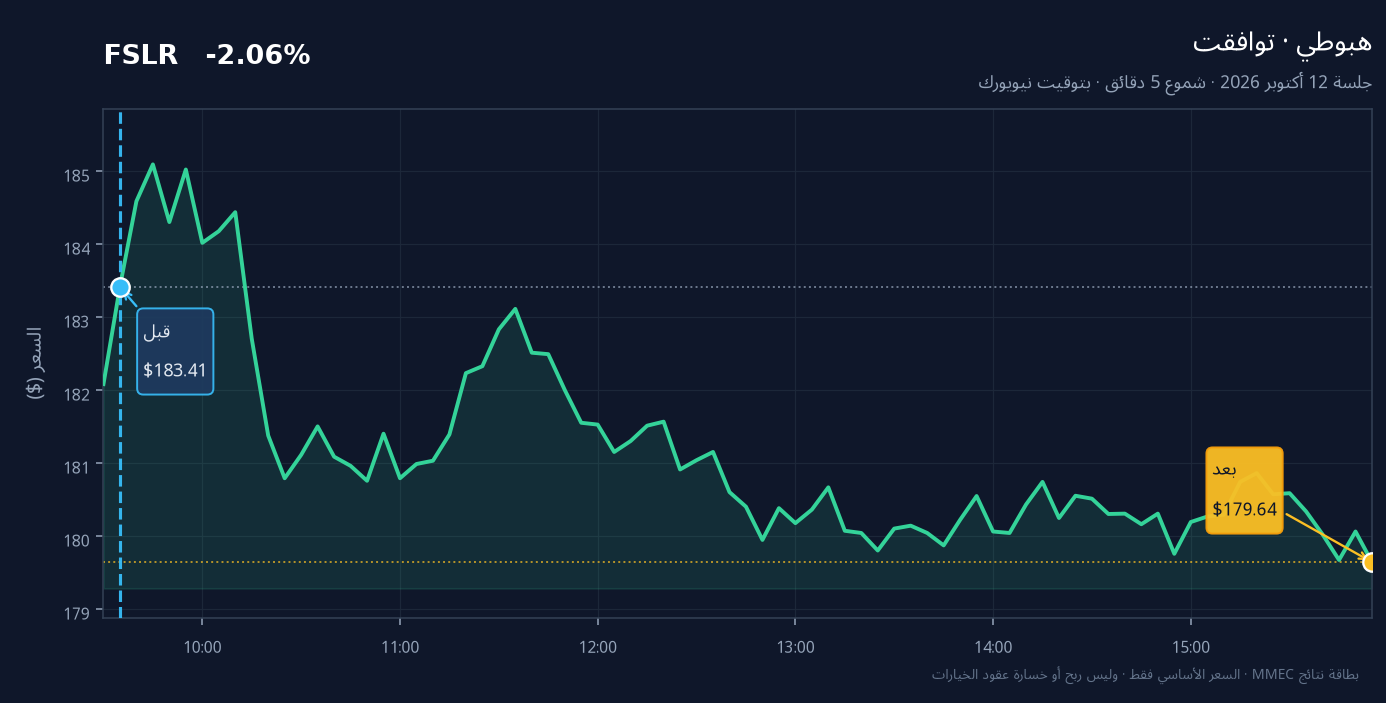Click the 15:00 time axis label
The height and width of the screenshot is (703, 1386).
click(x=1190, y=647)
